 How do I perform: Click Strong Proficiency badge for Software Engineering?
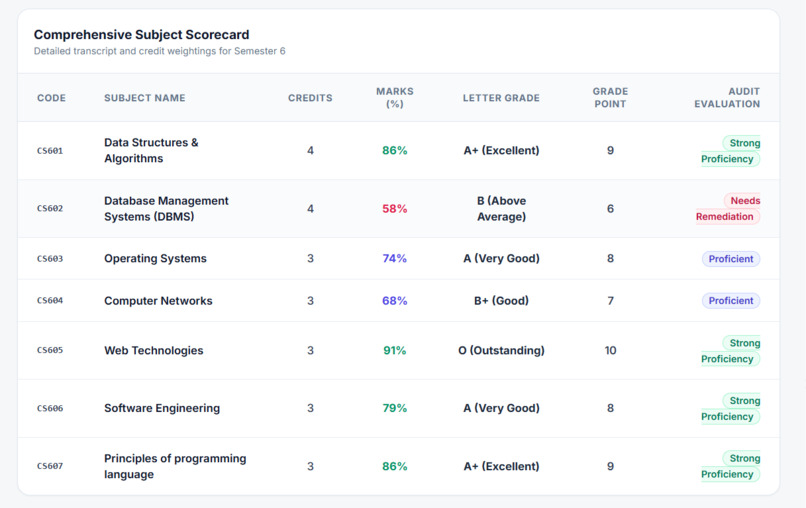coord(730,408)
